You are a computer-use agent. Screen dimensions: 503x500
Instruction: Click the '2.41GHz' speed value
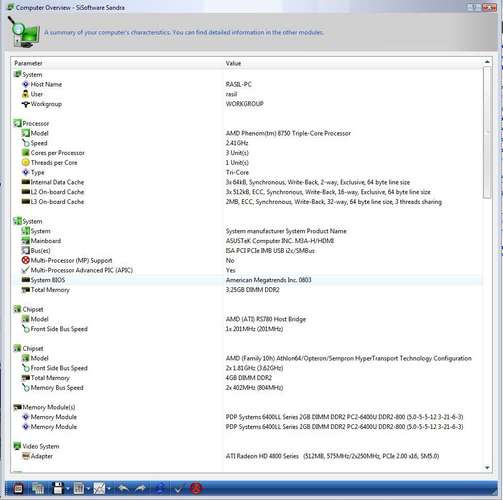(237, 143)
